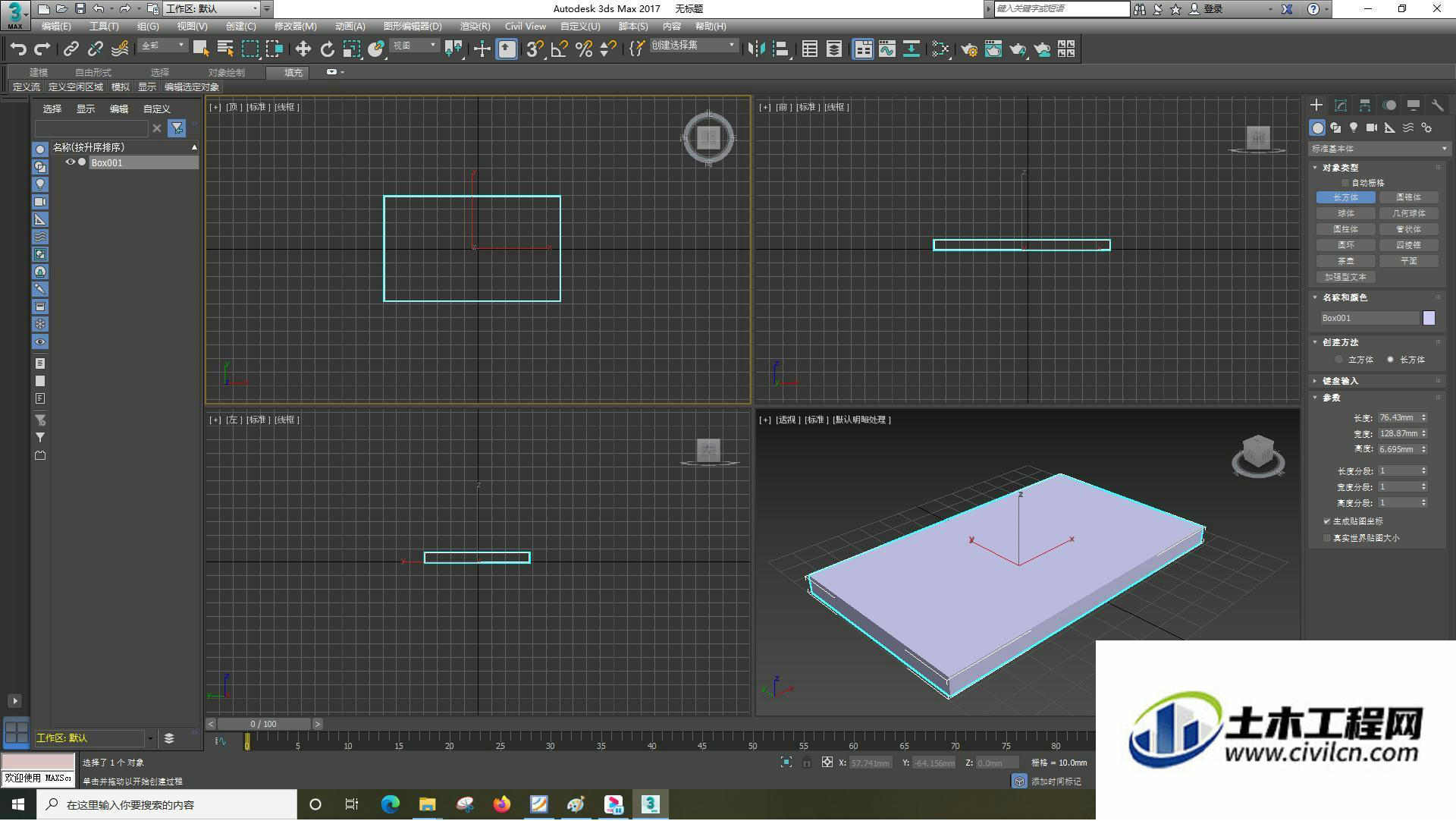Enable the 真实世界贴图大小 checkbox
Image resolution: width=1456 pixels, height=821 pixels.
tap(1327, 538)
